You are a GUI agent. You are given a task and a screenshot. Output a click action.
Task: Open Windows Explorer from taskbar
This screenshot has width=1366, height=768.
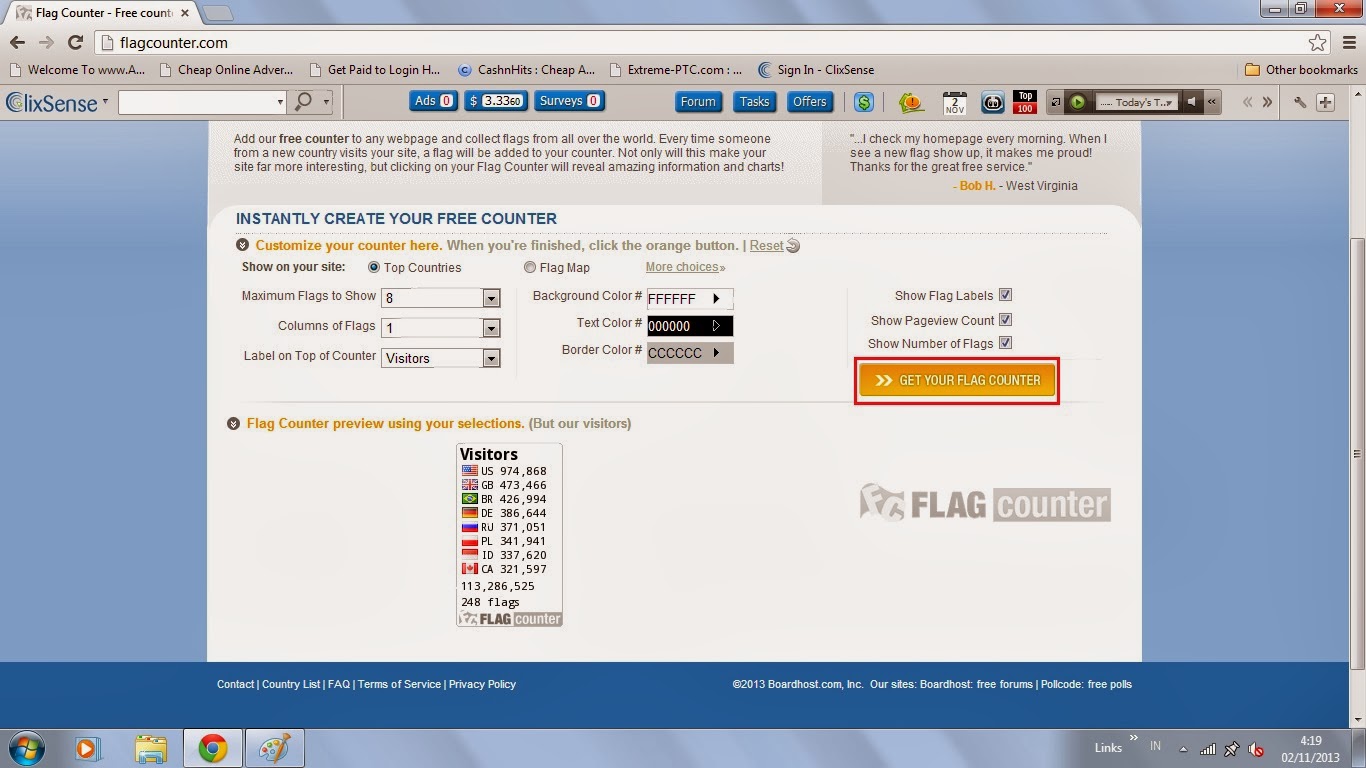(151, 748)
